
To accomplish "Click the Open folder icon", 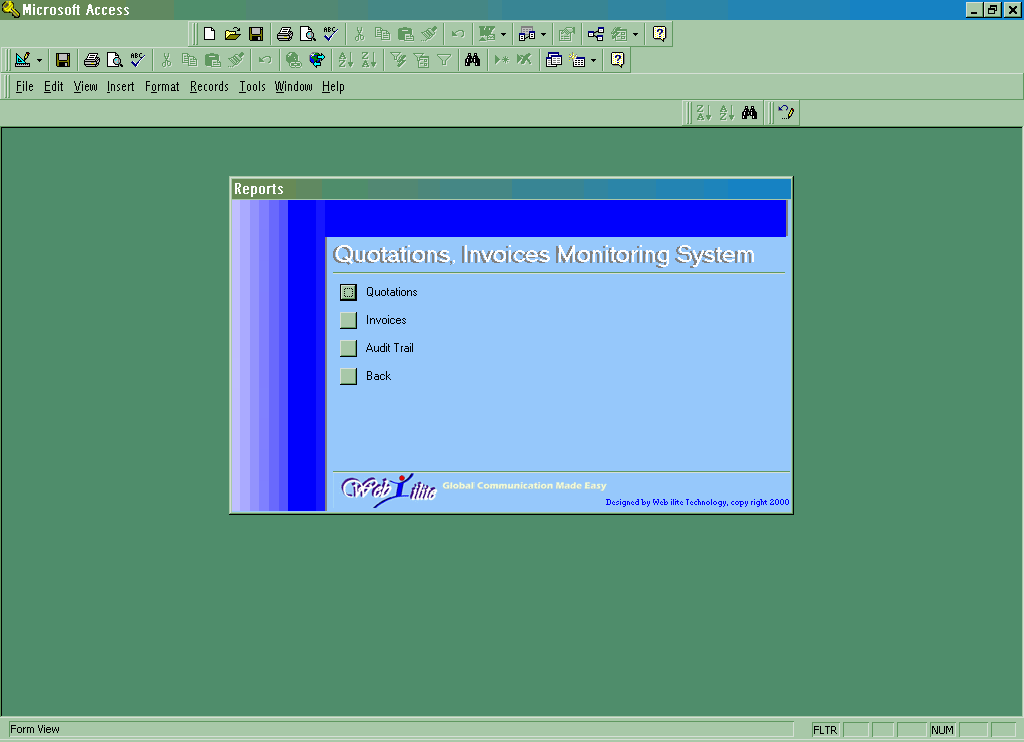I will (x=233, y=34).
